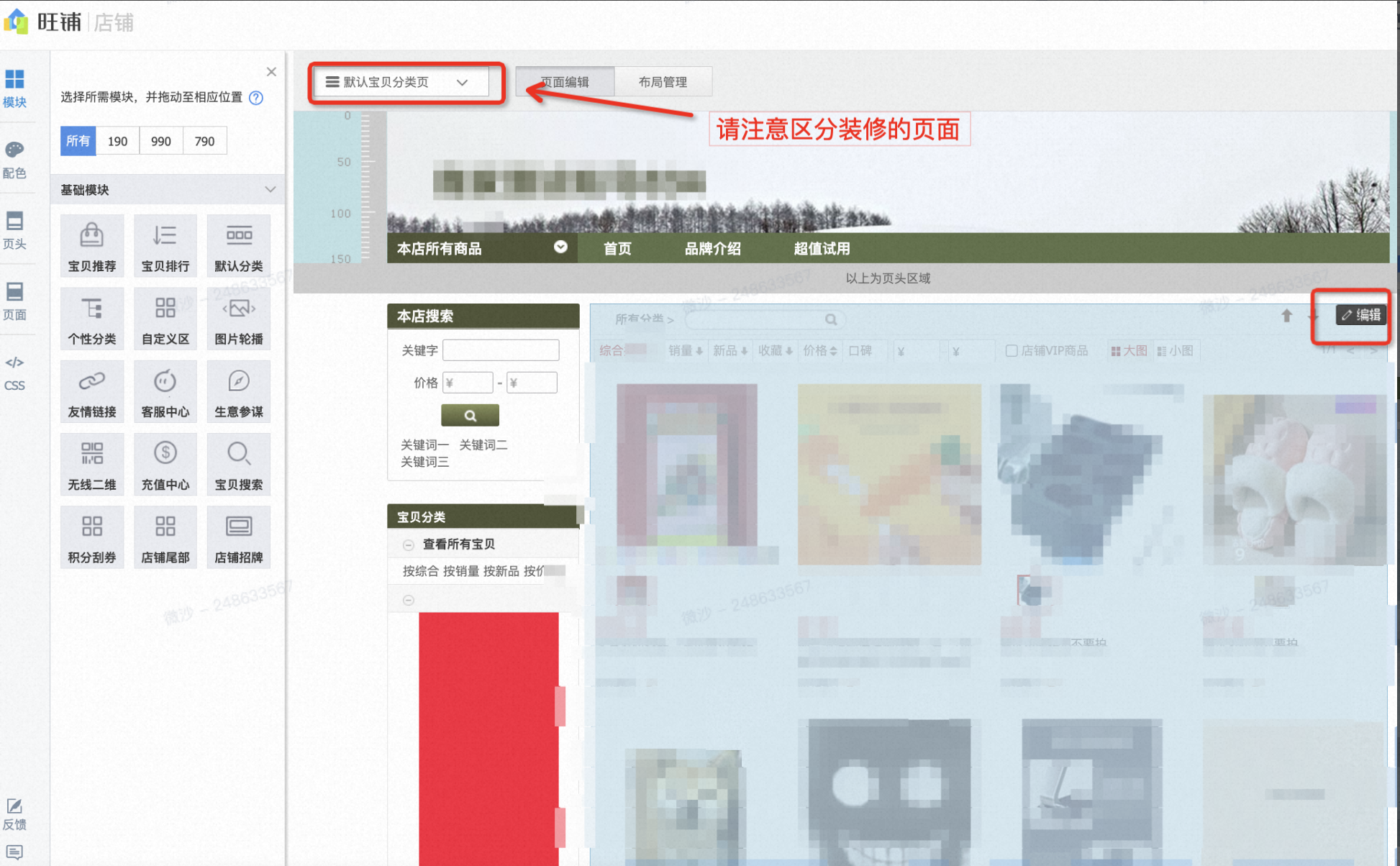The image size is (1400, 866).
Task: Open the CSS editor panel
Action: pyautogui.click(x=14, y=373)
